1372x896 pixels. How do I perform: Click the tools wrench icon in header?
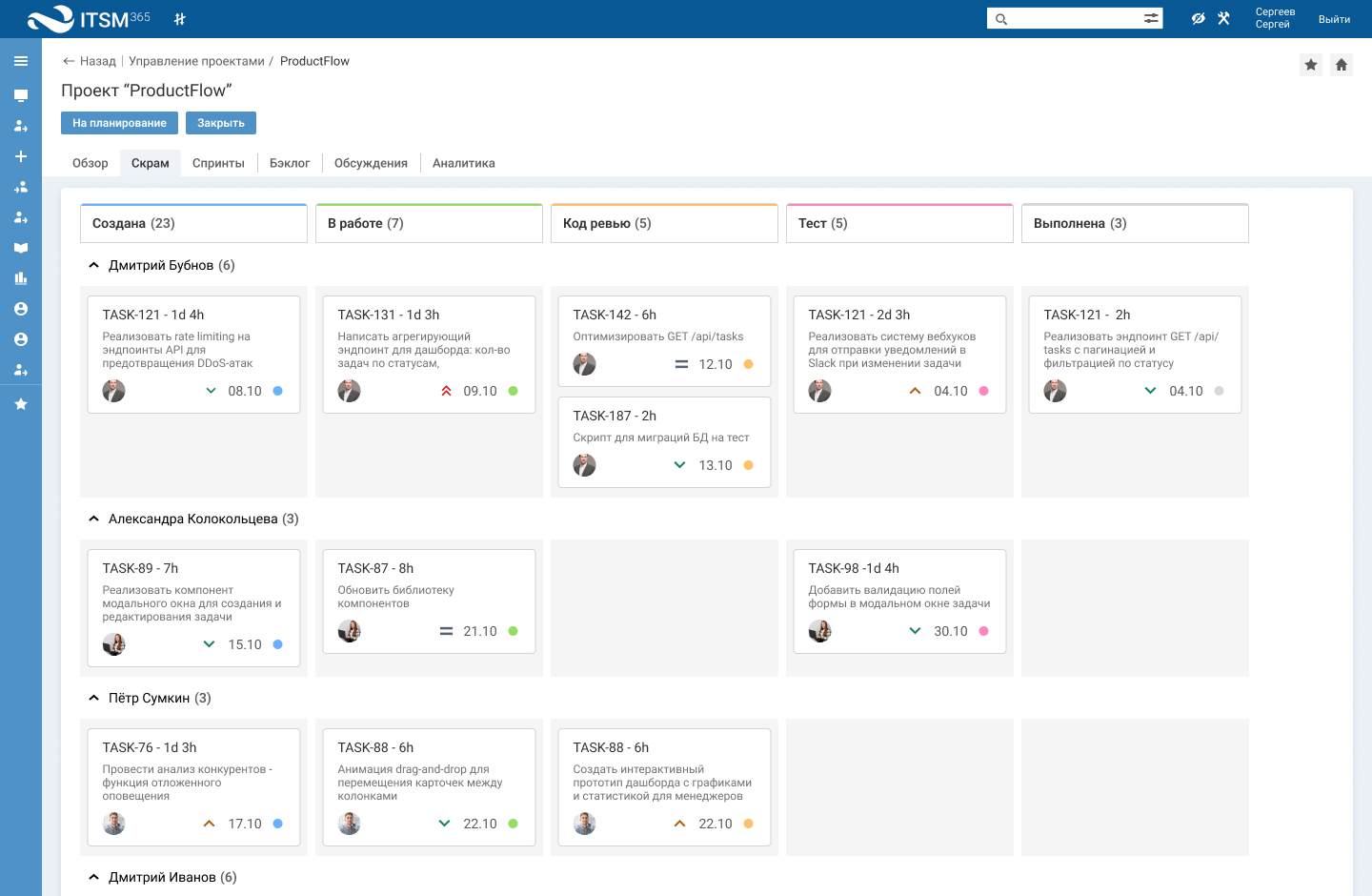point(1224,18)
